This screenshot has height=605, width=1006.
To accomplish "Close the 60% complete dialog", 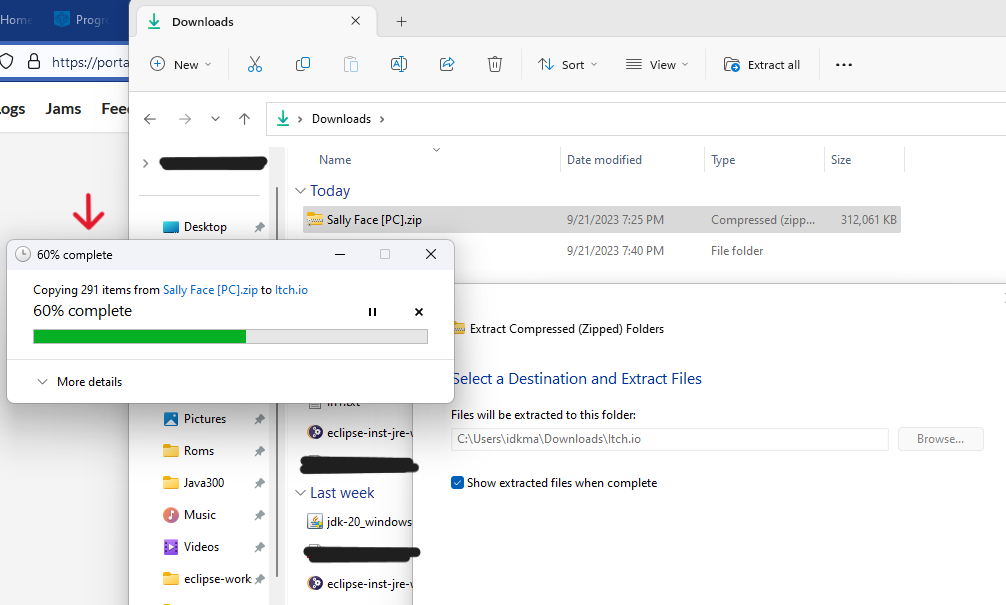I will tap(431, 255).
